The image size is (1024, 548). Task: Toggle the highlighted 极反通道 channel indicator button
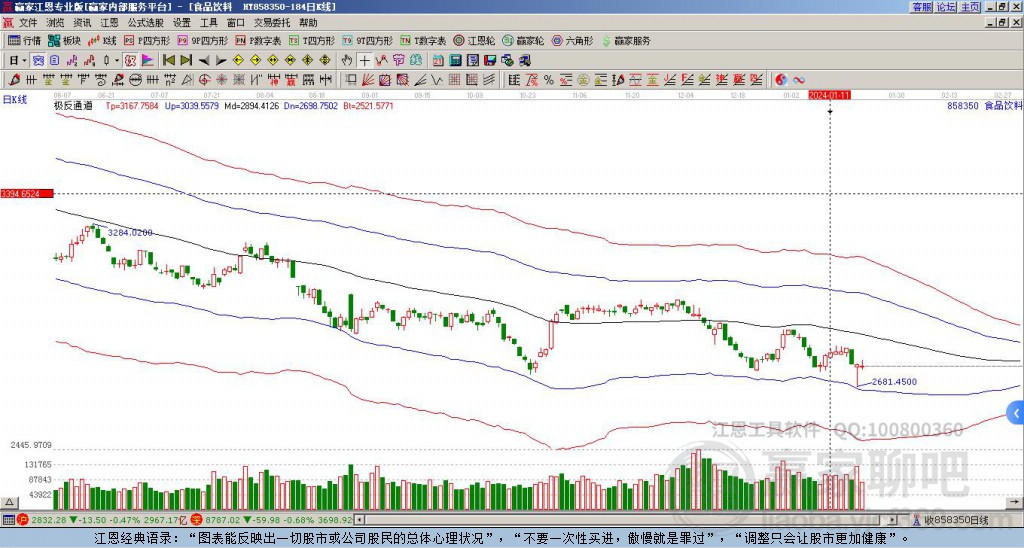tap(131, 60)
